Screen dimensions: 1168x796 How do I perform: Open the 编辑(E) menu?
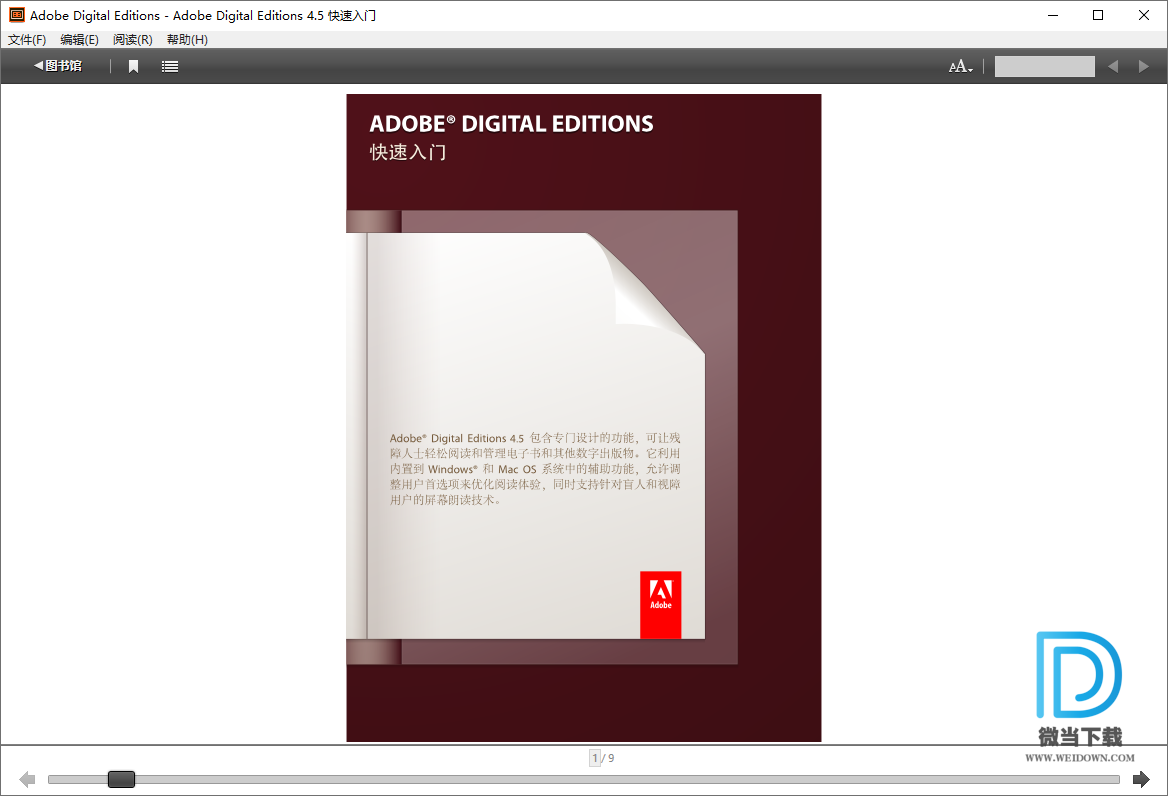79,39
